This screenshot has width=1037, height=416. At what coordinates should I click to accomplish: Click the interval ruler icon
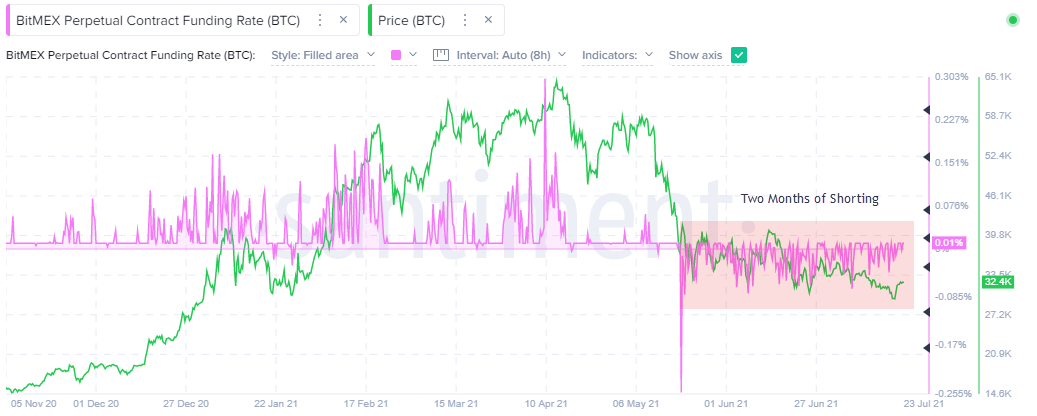point(440,55)
